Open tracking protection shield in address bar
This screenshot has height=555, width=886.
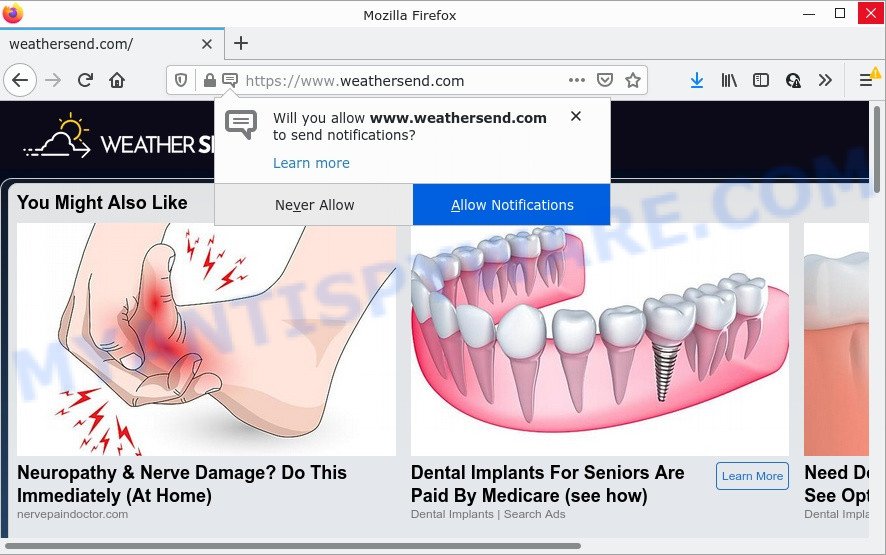pos(181,80)
